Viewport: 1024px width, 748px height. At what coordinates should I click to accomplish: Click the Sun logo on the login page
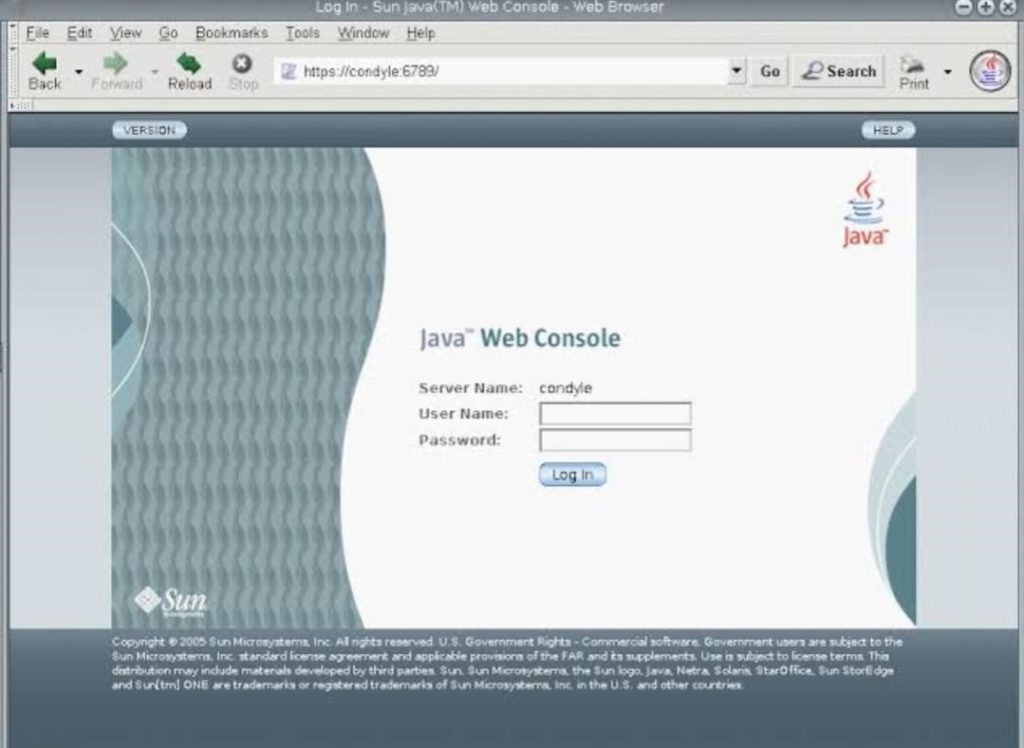(170, 600)
